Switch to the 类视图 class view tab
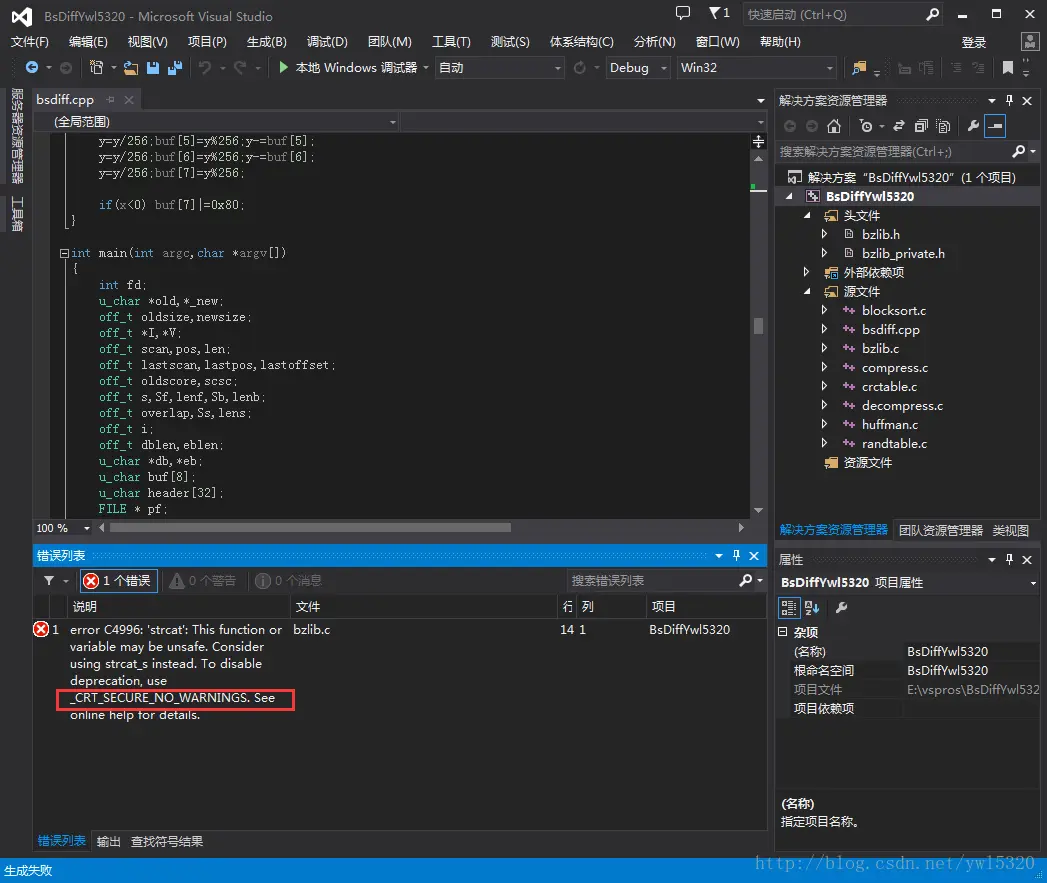Image resolution: width=1047 pixels, height=883 pixels. pos(1010,530)
